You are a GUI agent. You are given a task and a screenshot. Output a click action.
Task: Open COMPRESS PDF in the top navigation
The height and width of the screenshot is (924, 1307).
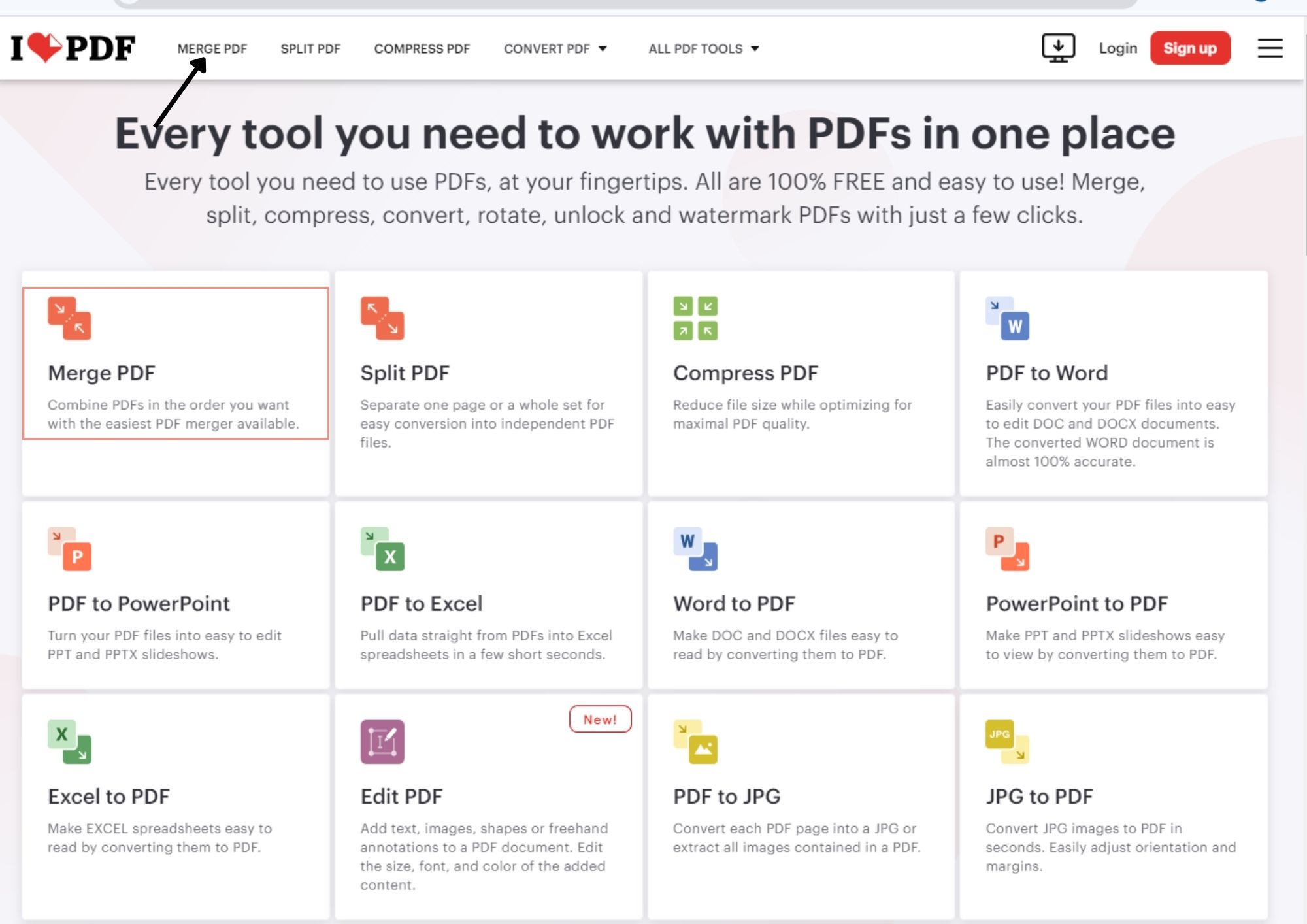[422, 49]
